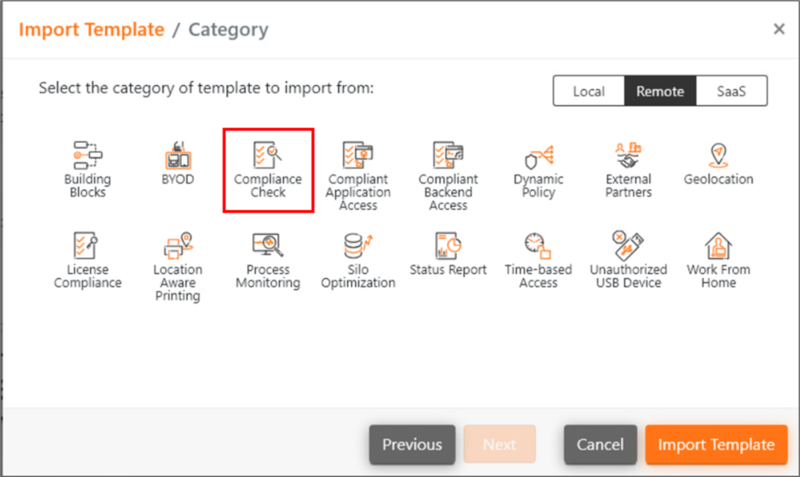The image size is (800, 477).
Task: Switch to the SaaS source tab
Action: click(x=731, y=91)
